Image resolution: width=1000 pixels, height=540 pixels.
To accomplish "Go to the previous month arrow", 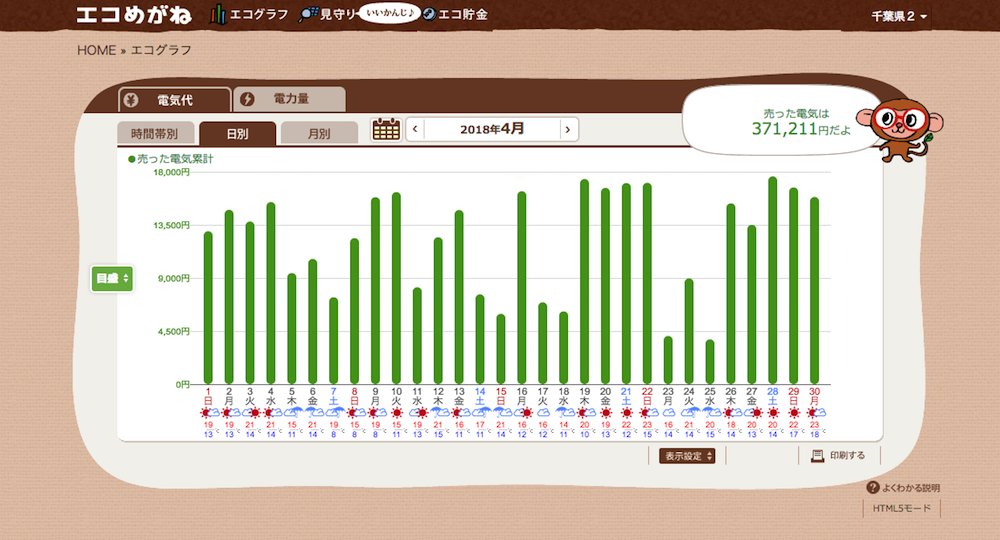I will pyautogui.click(x=415, y=129).
